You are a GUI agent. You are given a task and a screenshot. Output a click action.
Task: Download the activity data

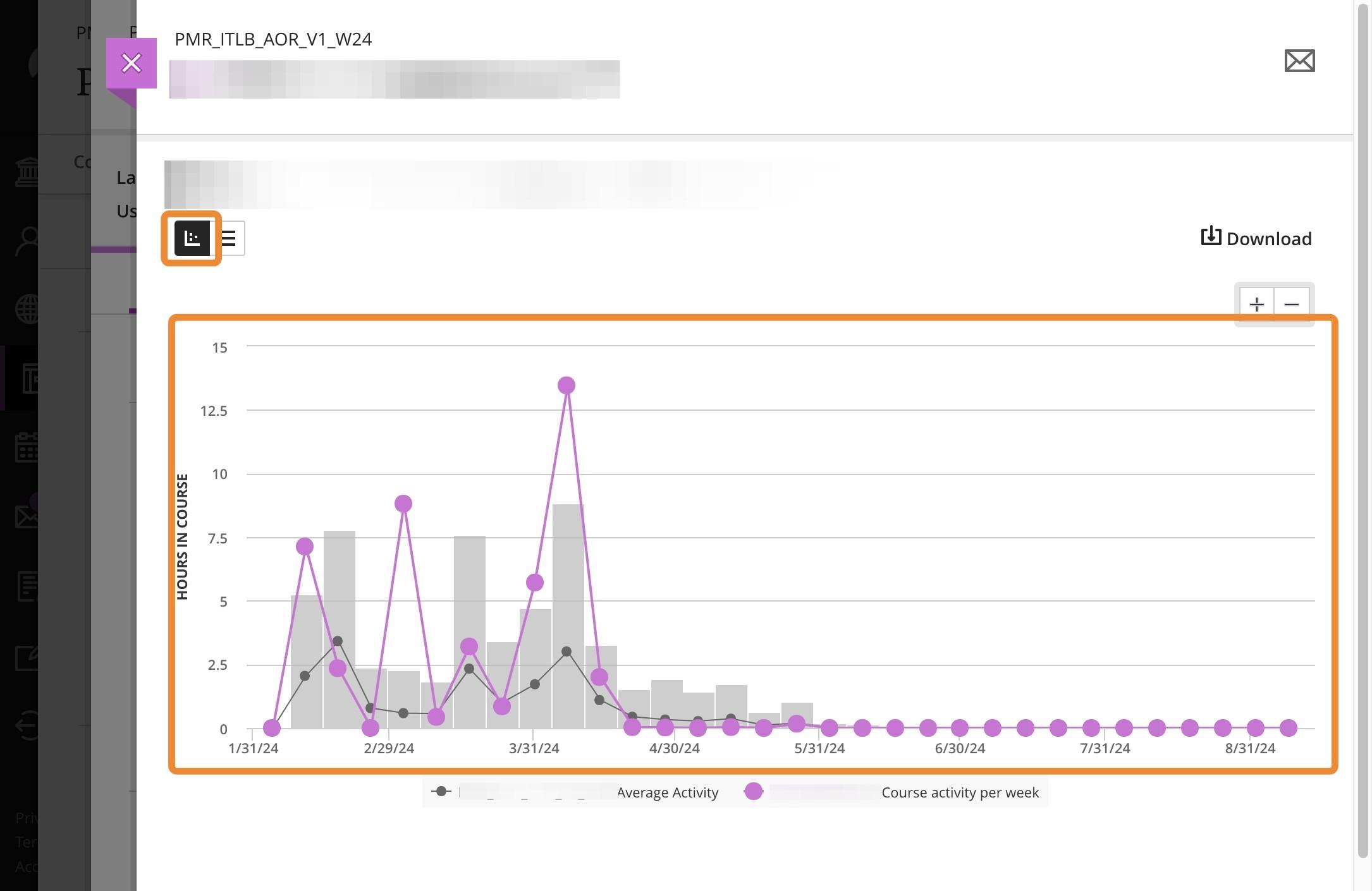1256,238
